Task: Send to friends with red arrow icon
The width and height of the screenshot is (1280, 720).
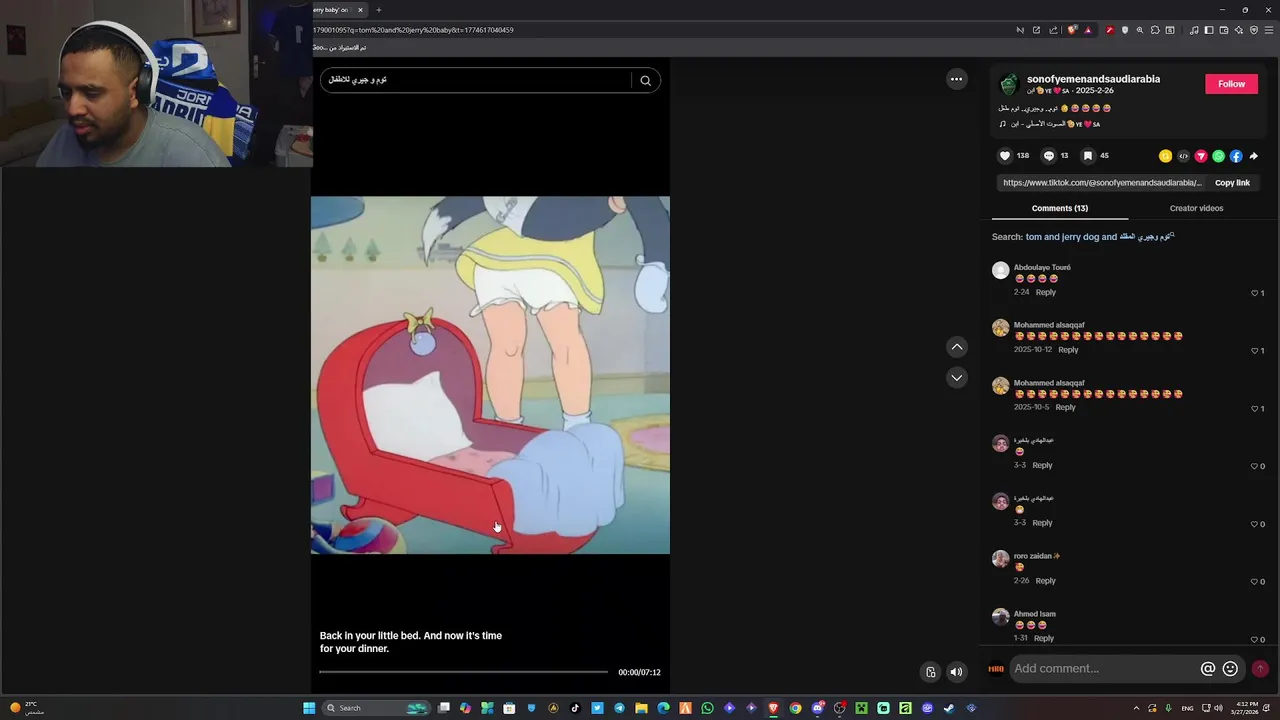Action: (x=1201, y=156)
